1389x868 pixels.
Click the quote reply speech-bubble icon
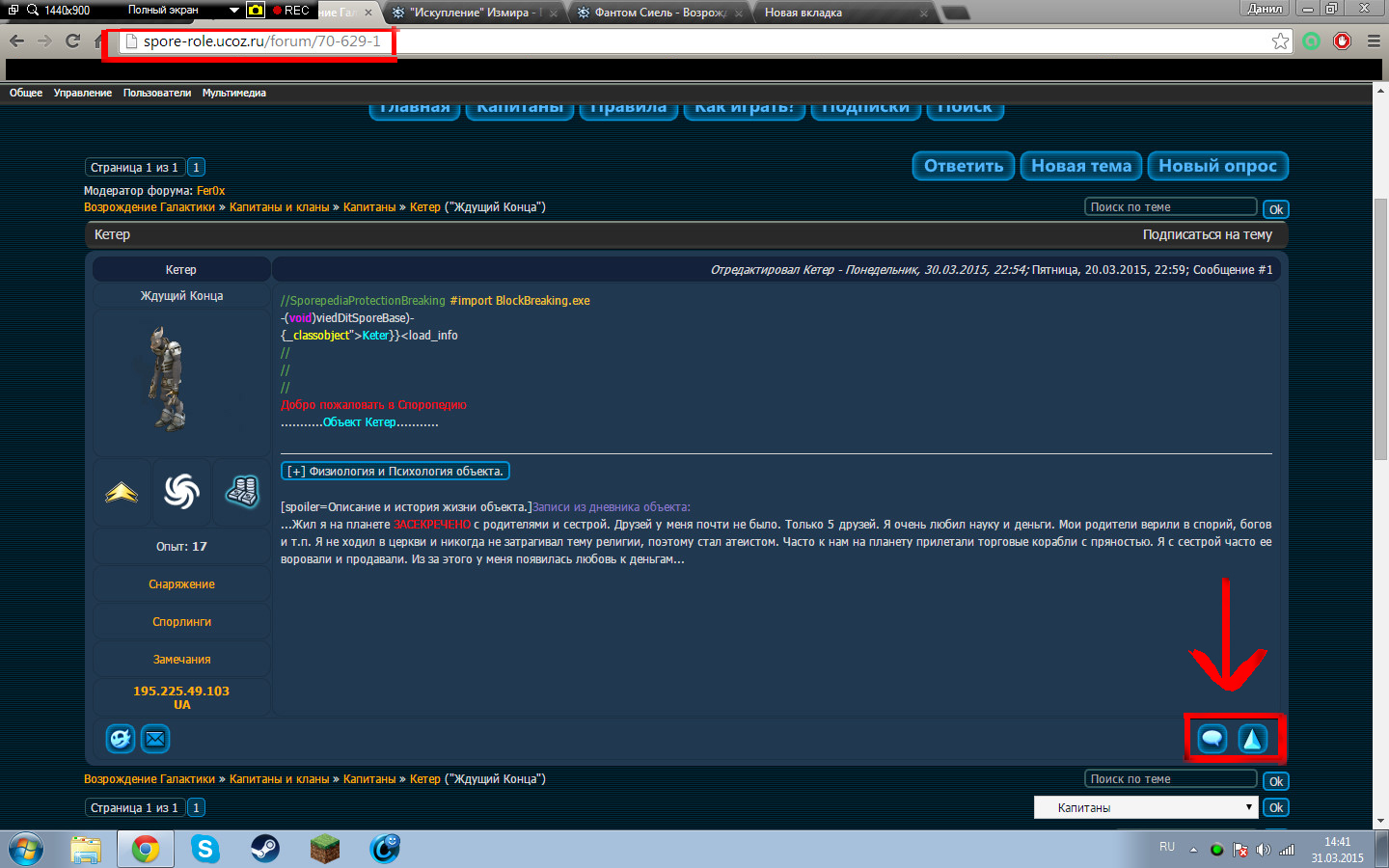coord(1212,739)
